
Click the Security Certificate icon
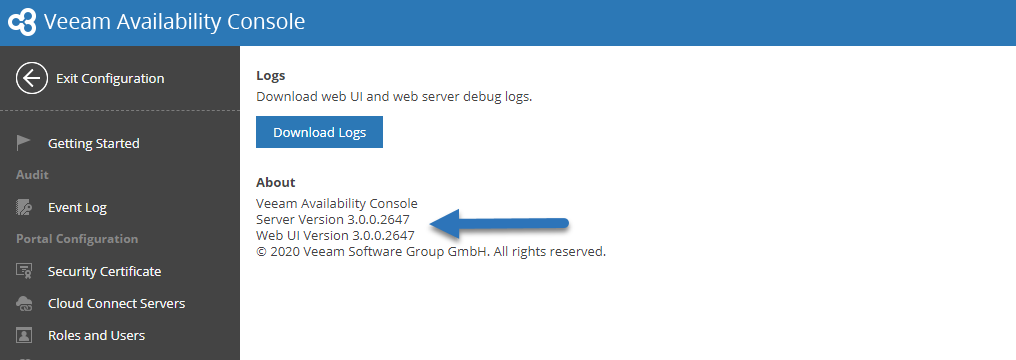tap(24, 271)
